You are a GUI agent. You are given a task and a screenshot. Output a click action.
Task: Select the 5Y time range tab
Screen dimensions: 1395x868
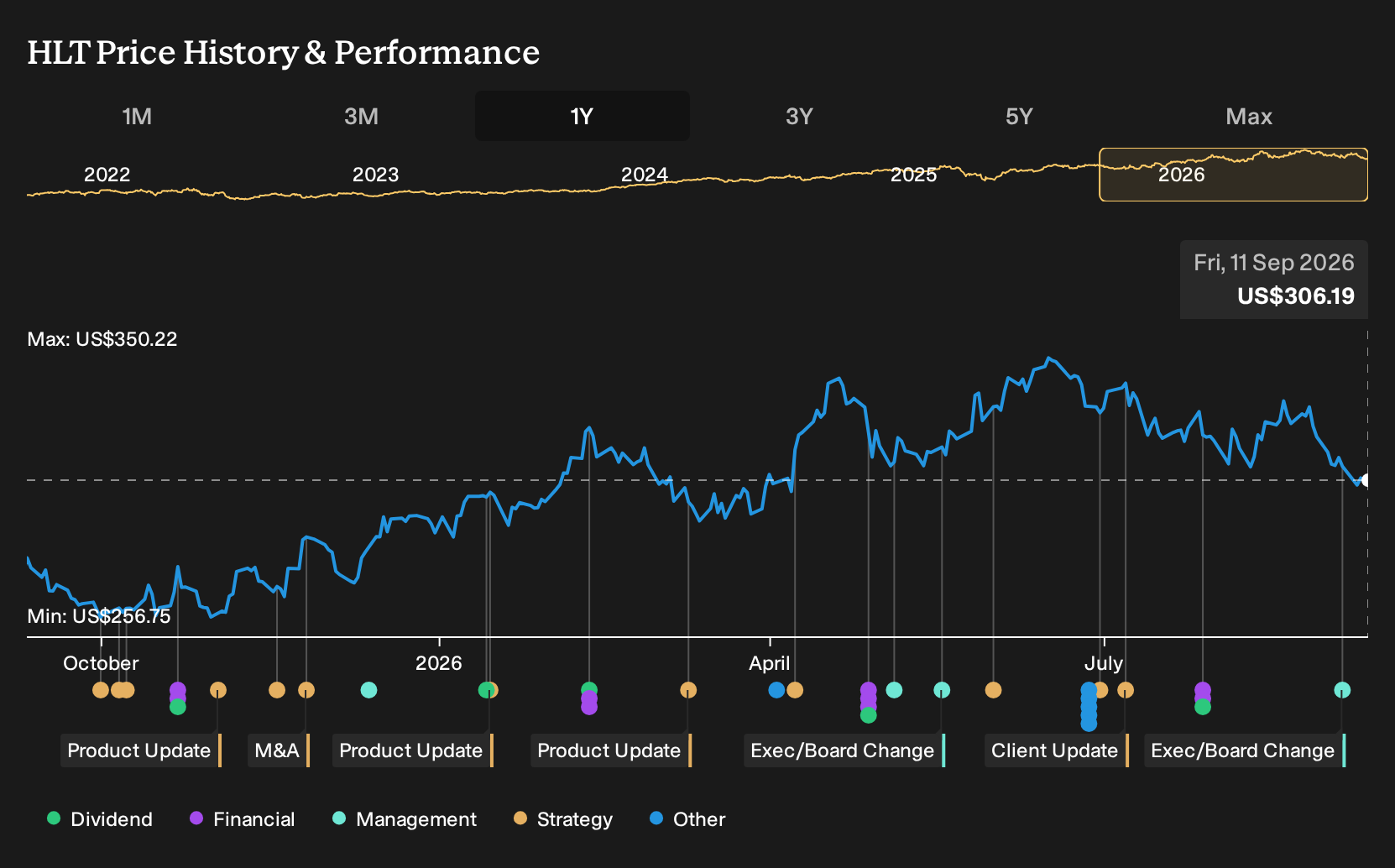click(1019, 116)
